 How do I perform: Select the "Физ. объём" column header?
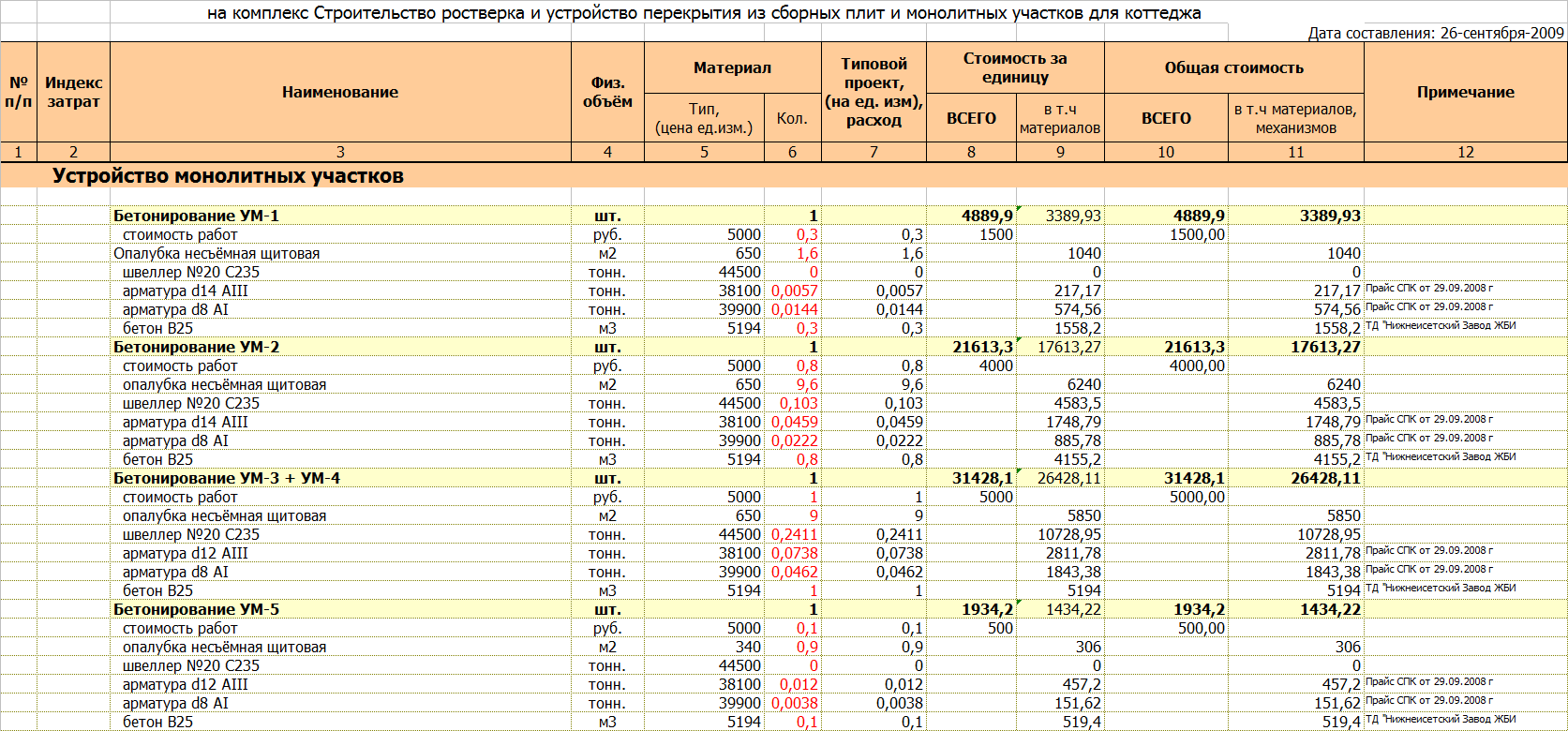pyautogui.click(x=607, y=92)
